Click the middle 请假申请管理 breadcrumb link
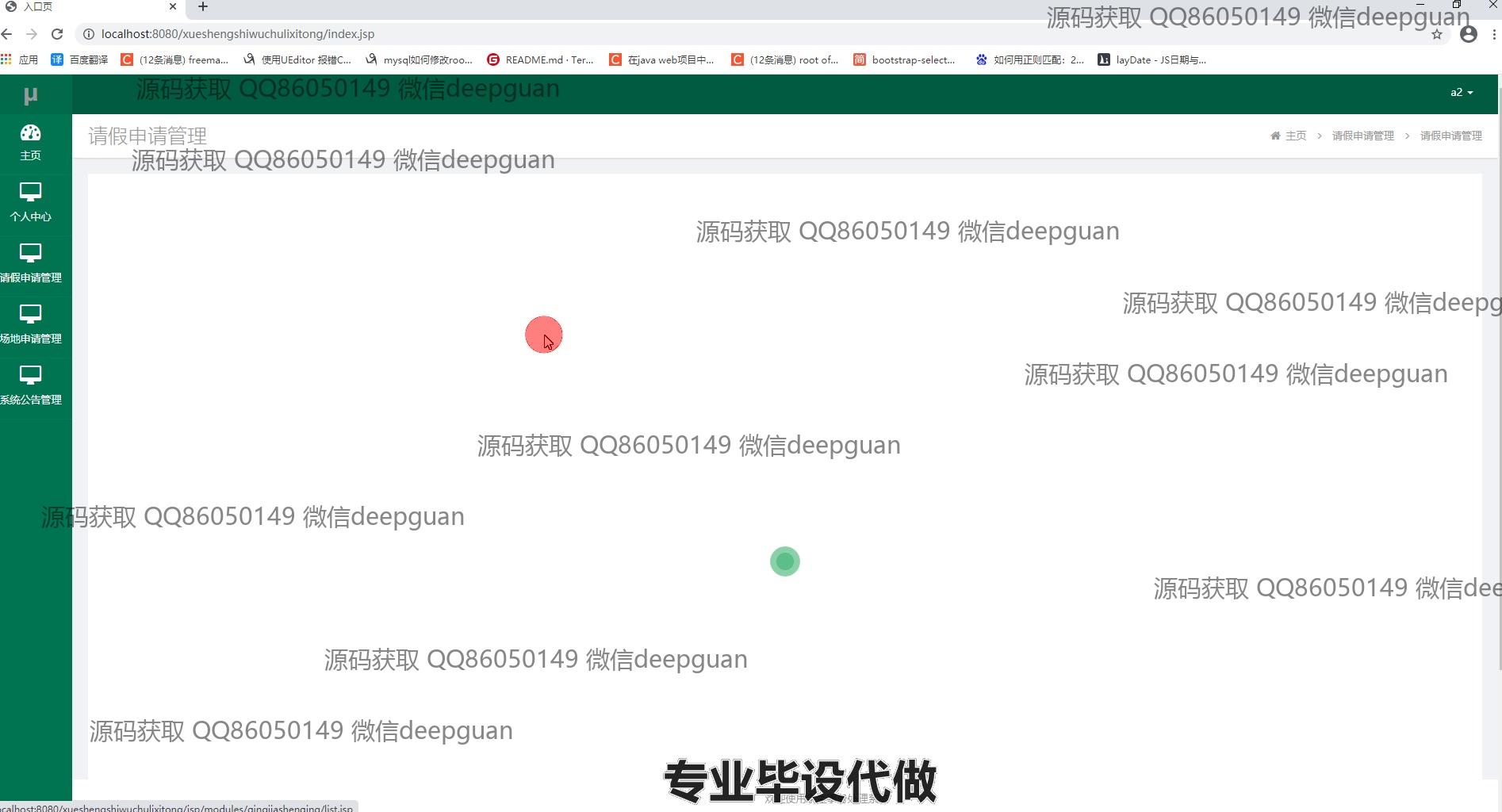This screenshot has width=1502, height=812. pos(1362,136)
